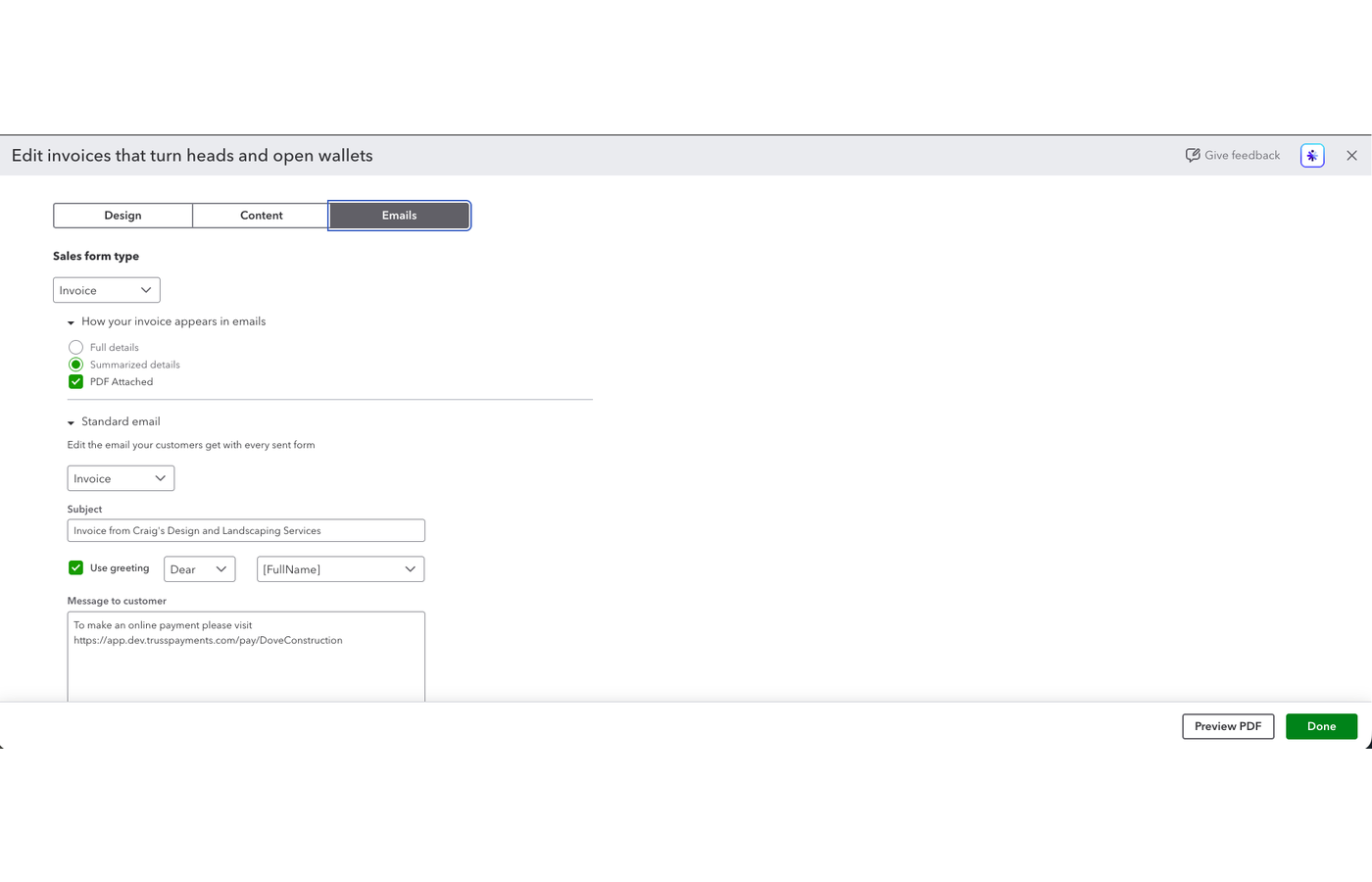Click the green Done button
Viewport: 1372px width, 882px height.
[1321, 726]
